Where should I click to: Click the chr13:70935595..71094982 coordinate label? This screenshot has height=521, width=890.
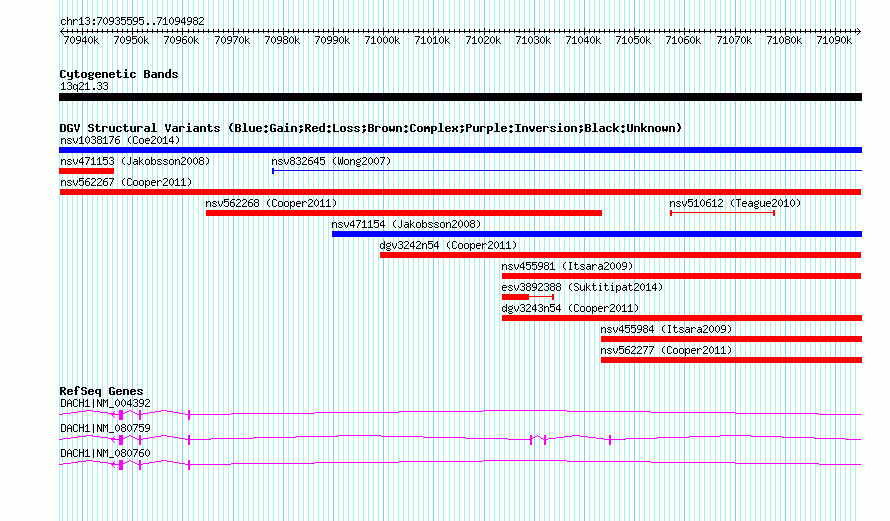(132, 22)
